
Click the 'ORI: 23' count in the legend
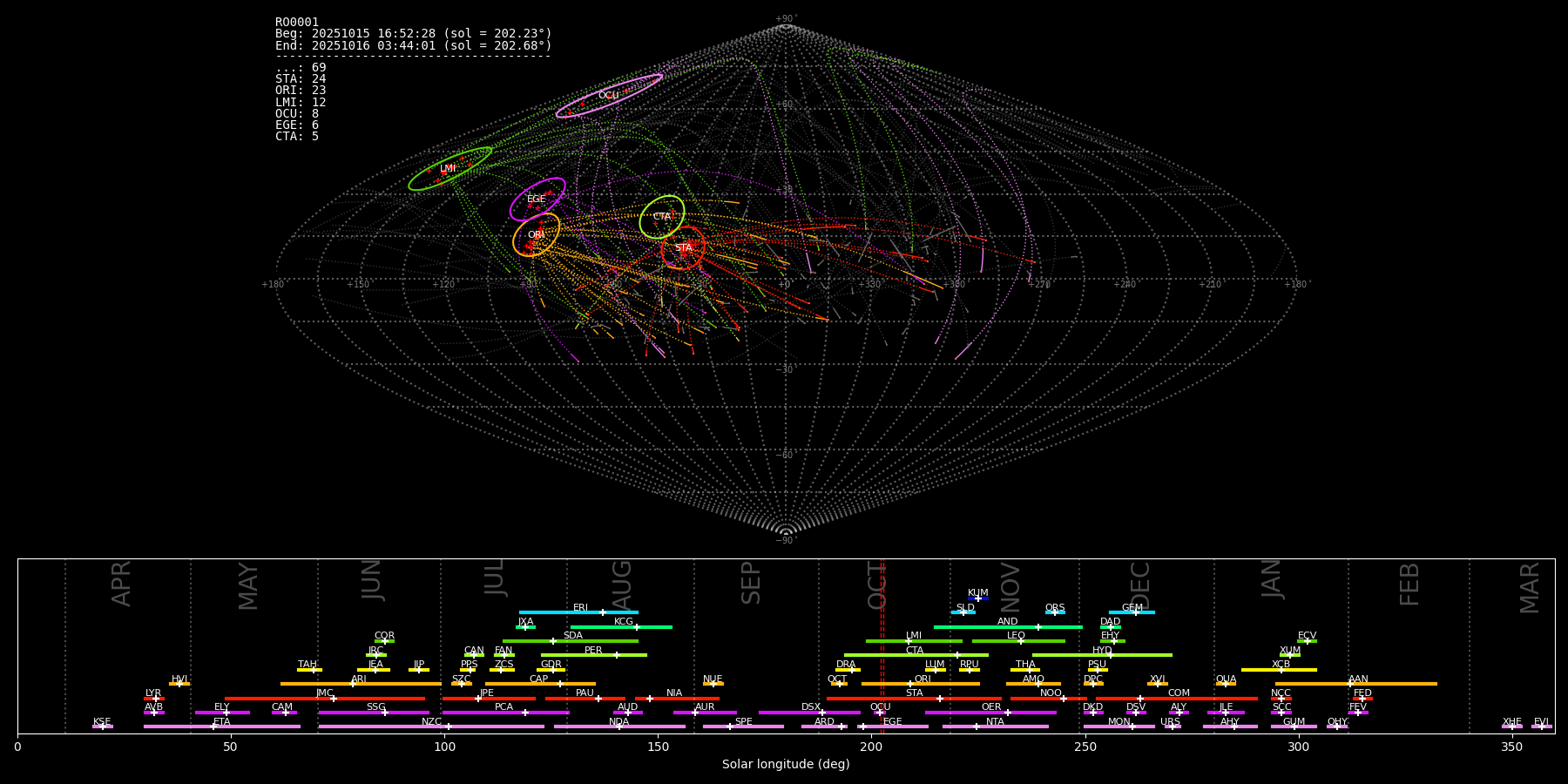(301, 91)
